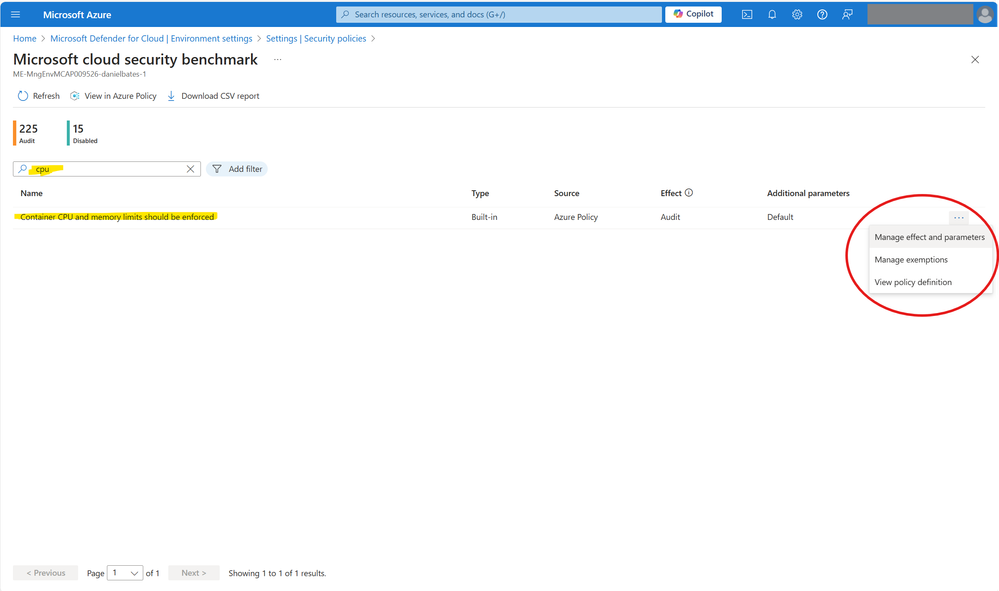Open the ellipsis next to page title

pyautogui.click(x=277, y=59)
